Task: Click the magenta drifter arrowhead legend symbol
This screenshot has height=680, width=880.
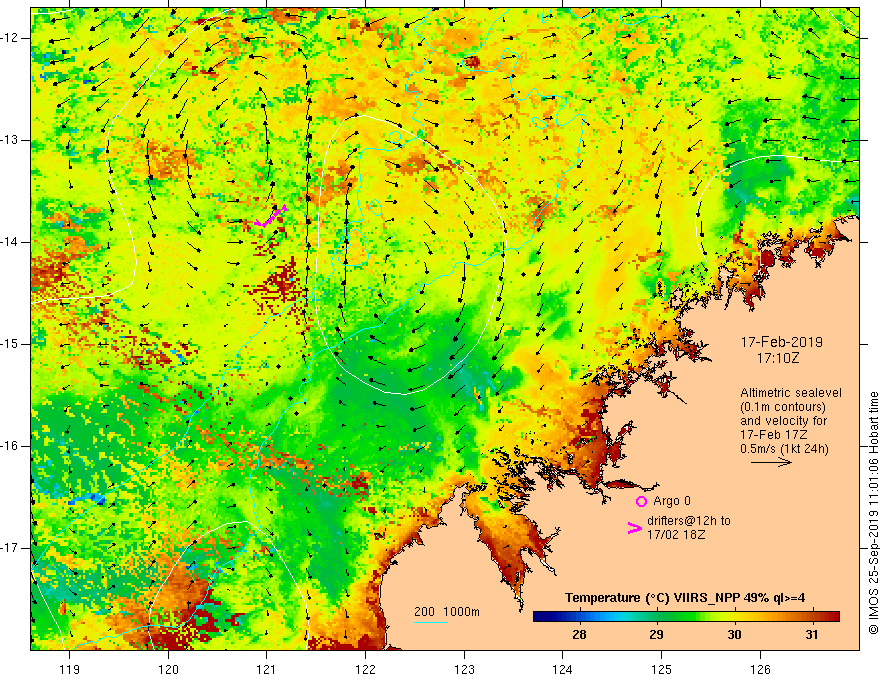Action: coord(635,527)
